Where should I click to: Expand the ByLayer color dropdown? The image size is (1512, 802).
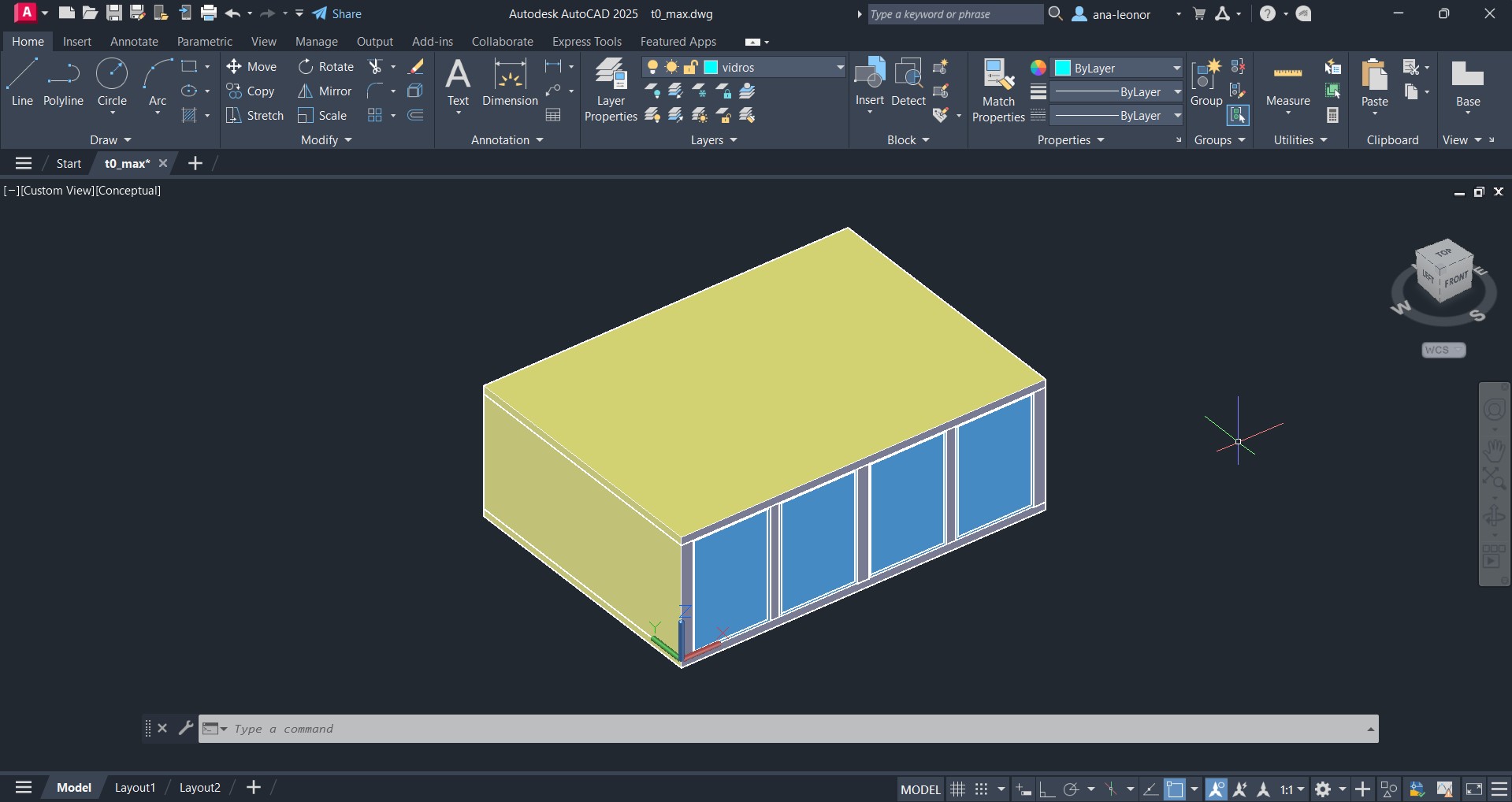(x=1176, y=68)
